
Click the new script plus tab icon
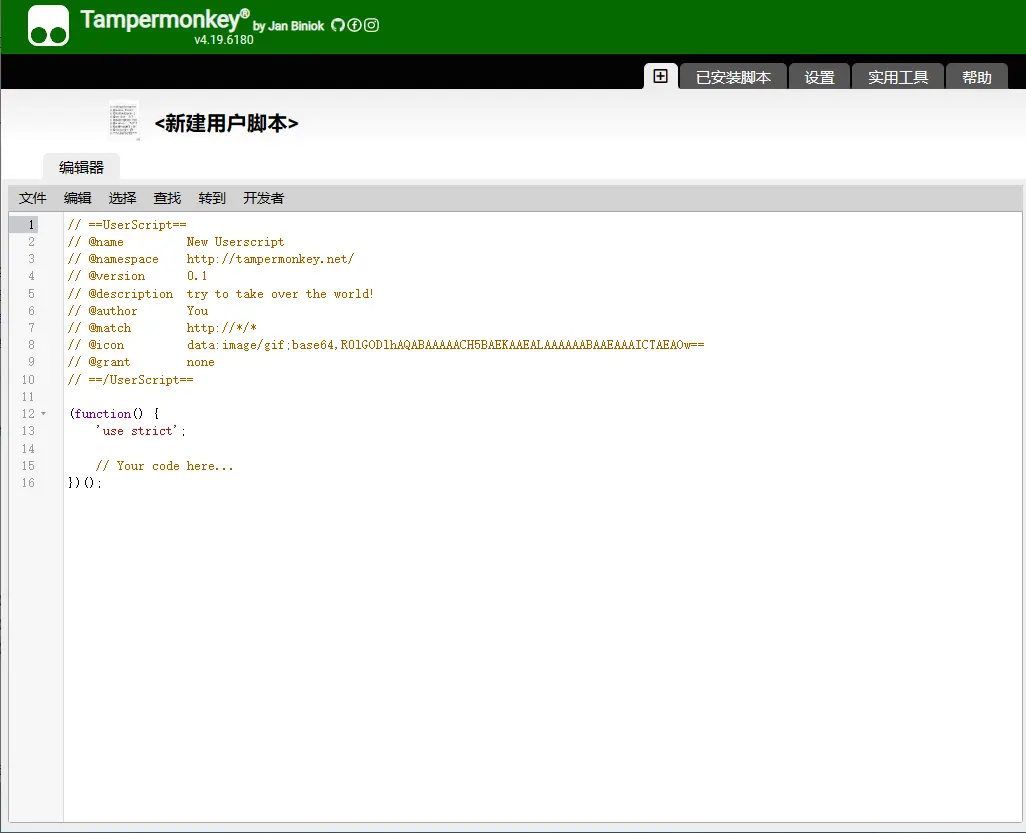click(x=661, y=76)
